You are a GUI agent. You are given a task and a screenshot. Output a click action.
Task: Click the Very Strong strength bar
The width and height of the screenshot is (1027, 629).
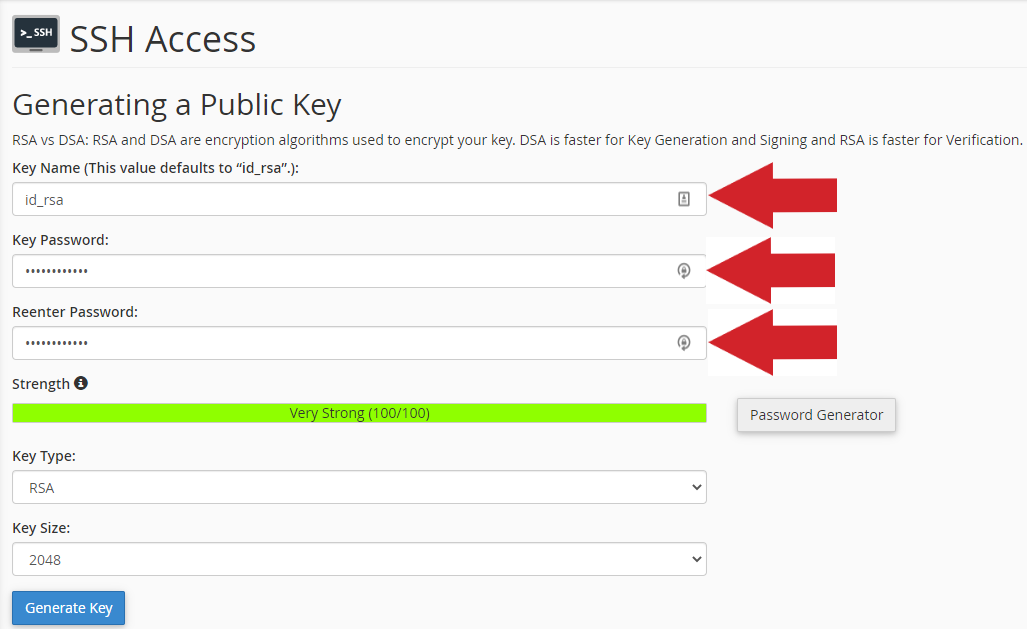tap(358, 412)
